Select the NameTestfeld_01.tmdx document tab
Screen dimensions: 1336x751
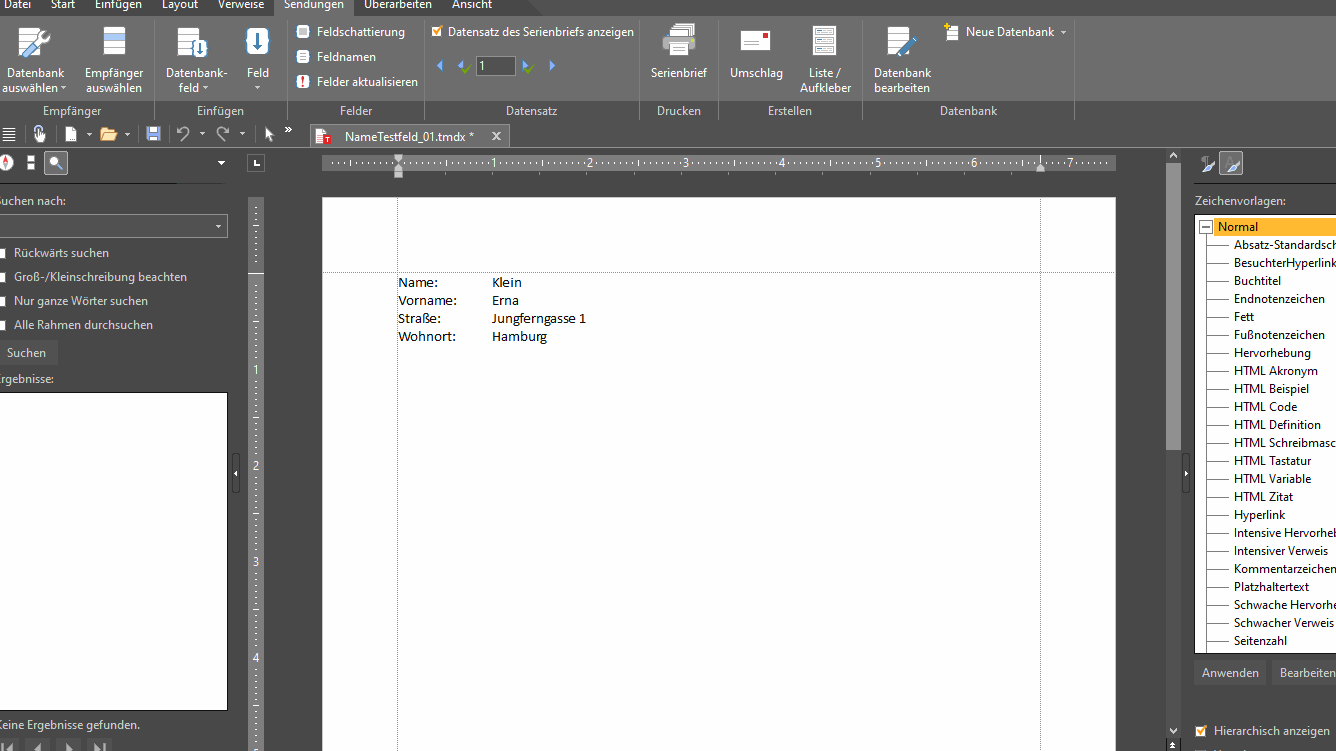tap(409, 136)
